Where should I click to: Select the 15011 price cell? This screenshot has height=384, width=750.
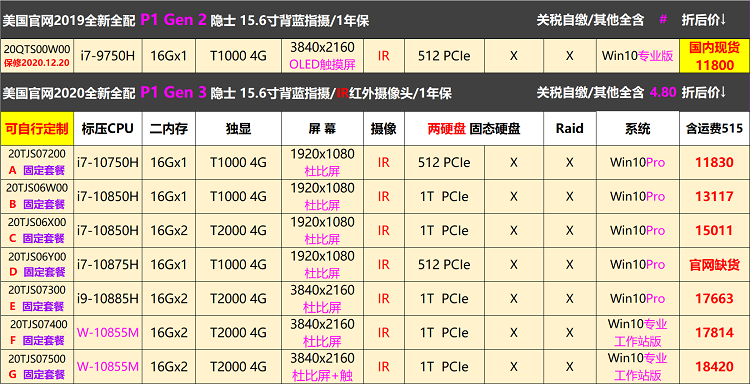715,230
